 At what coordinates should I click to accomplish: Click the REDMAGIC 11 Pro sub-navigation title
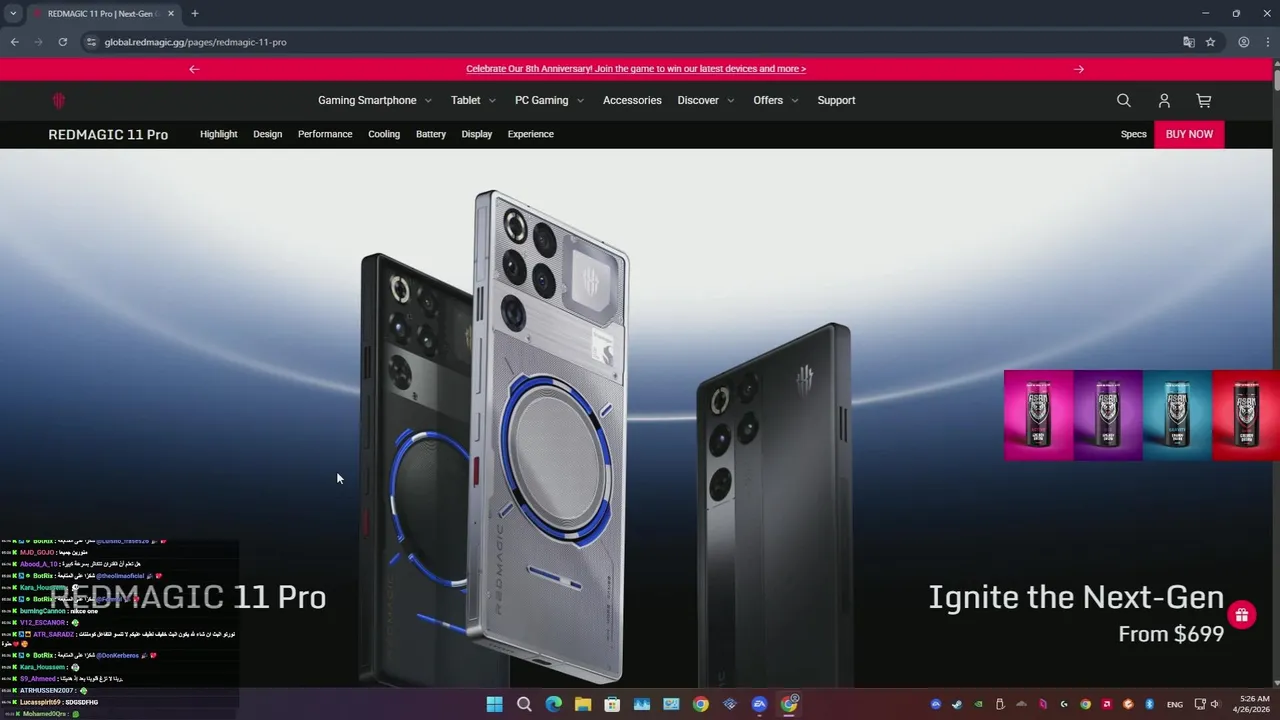[x=108, y=134]
